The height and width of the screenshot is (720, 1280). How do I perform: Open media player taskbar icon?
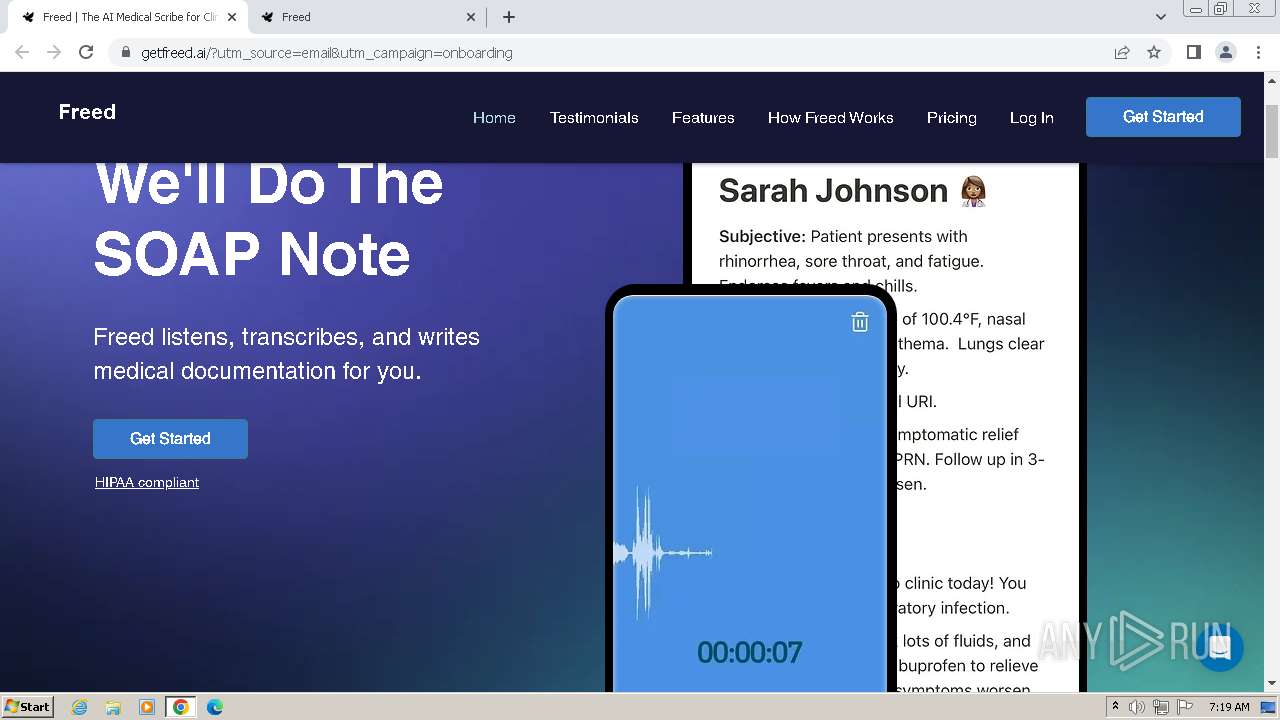[x=146, y=707]
